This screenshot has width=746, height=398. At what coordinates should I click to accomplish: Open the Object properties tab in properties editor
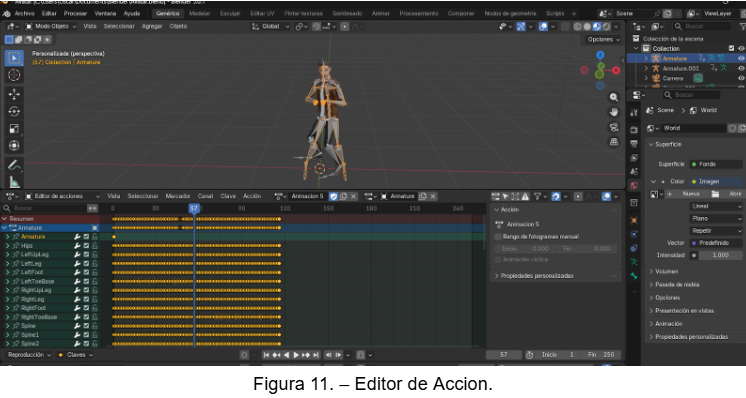[x=634, y=220]
